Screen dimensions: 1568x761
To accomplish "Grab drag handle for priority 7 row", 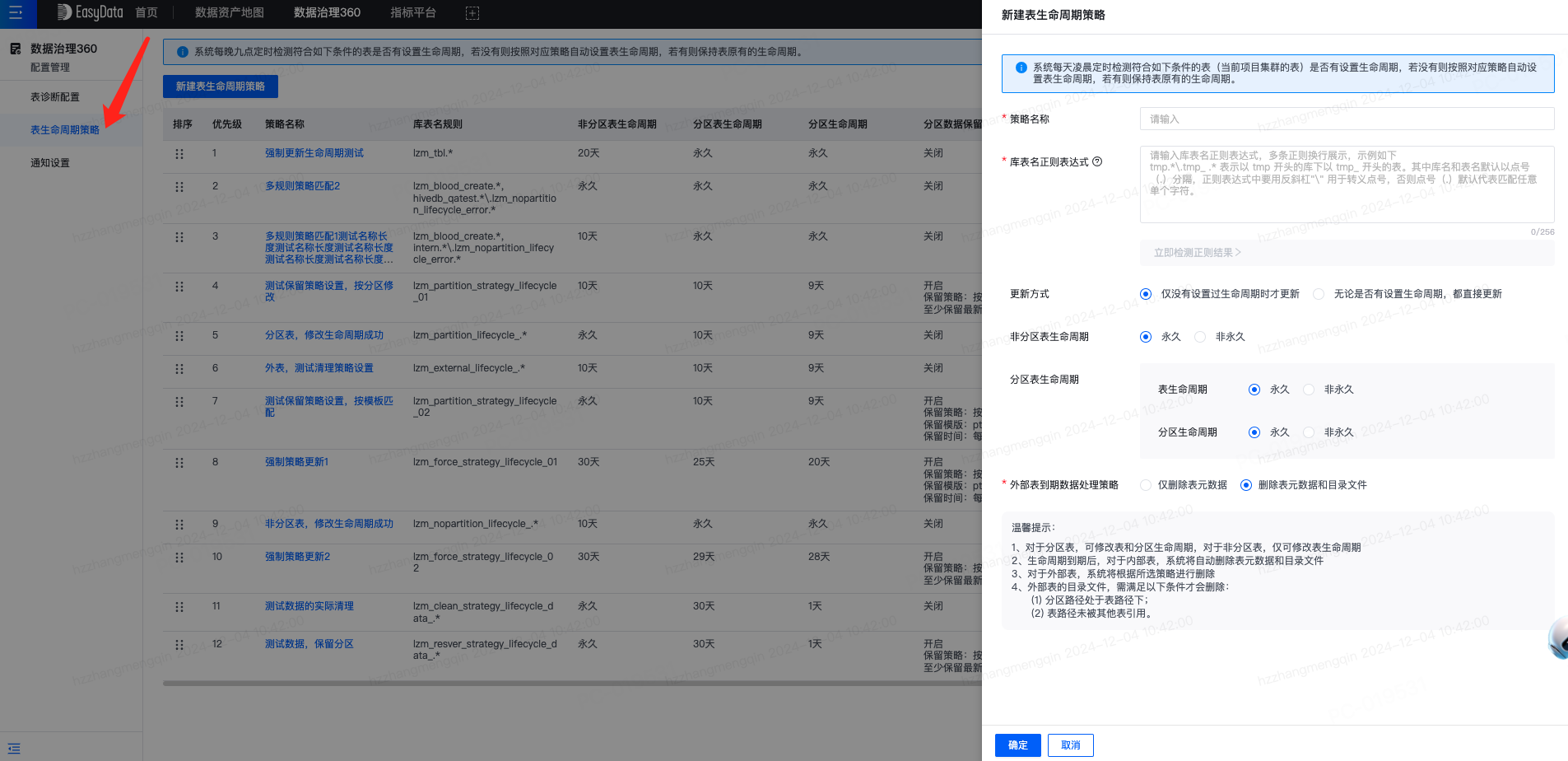I will coord(179,402).
